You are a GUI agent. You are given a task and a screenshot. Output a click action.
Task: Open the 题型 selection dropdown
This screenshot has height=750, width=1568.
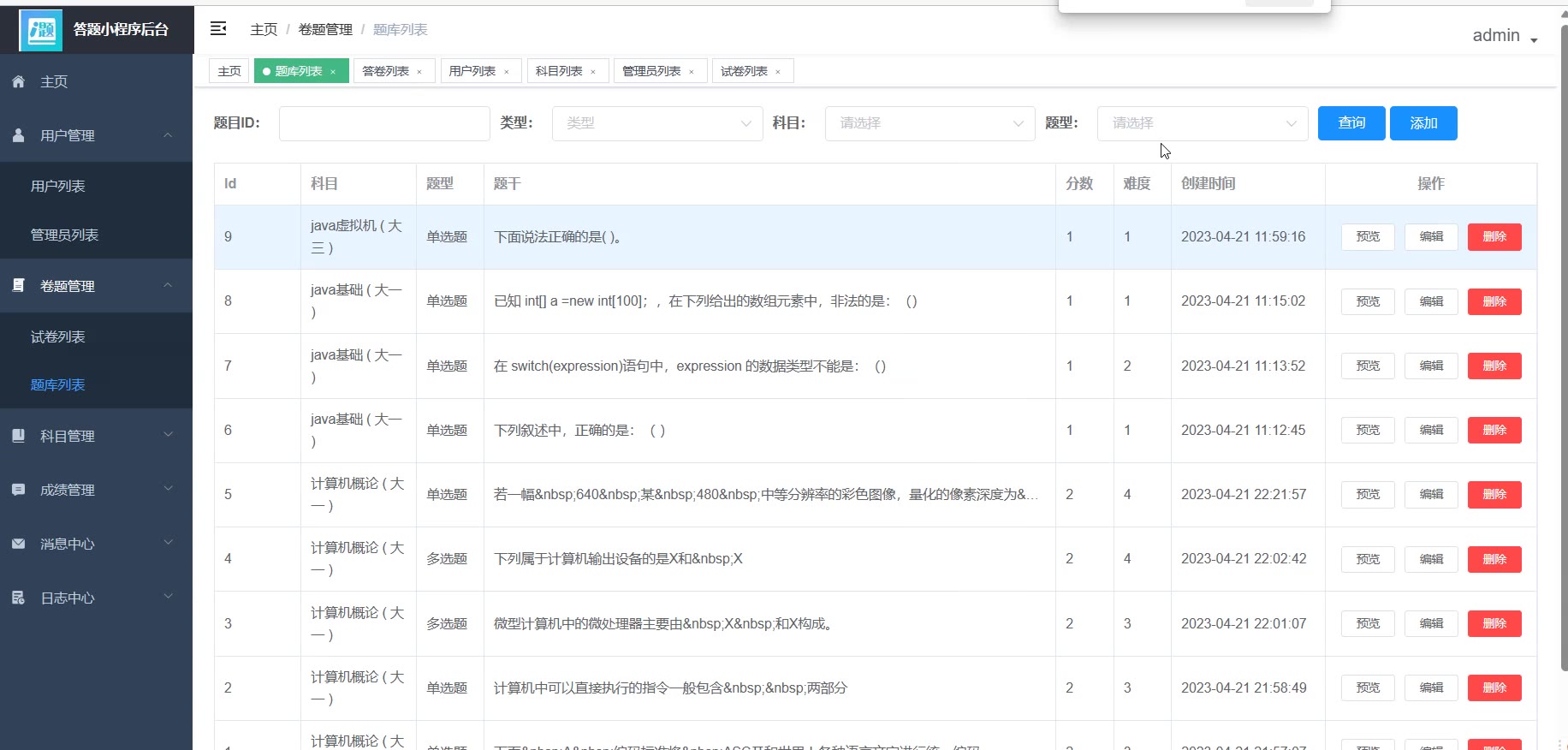(x=1202, y=123)
